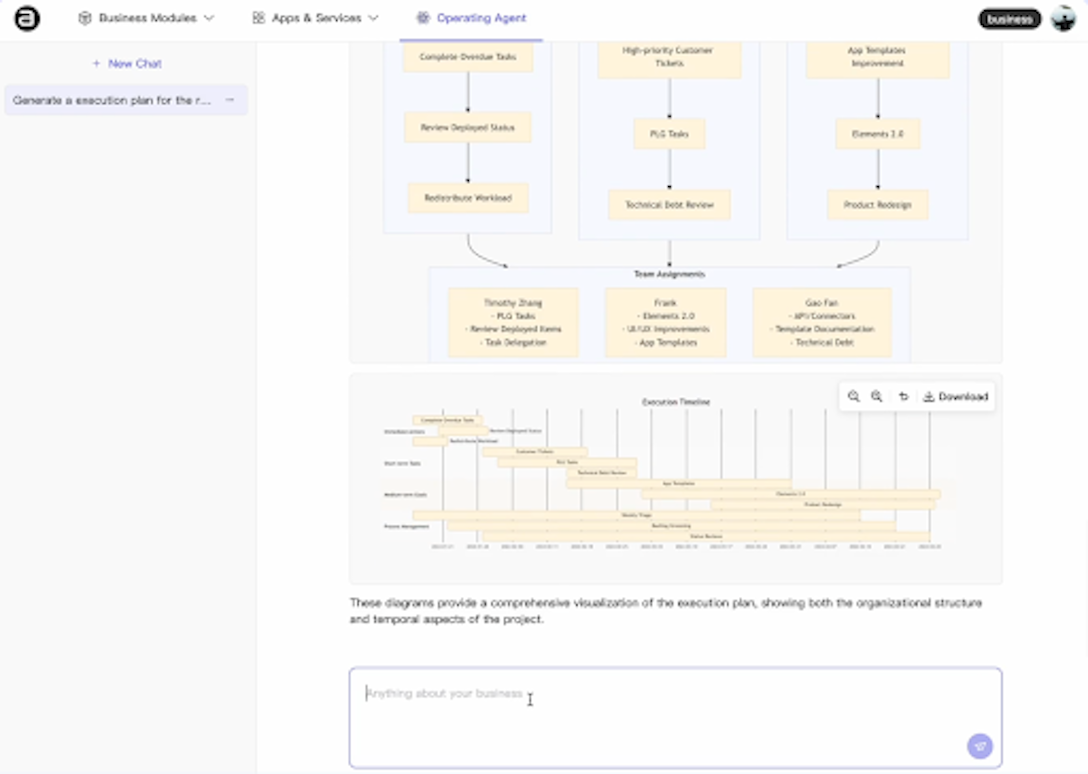Open the Business Modules menu
Screen dimensions: 1088x774
(146, 18)
